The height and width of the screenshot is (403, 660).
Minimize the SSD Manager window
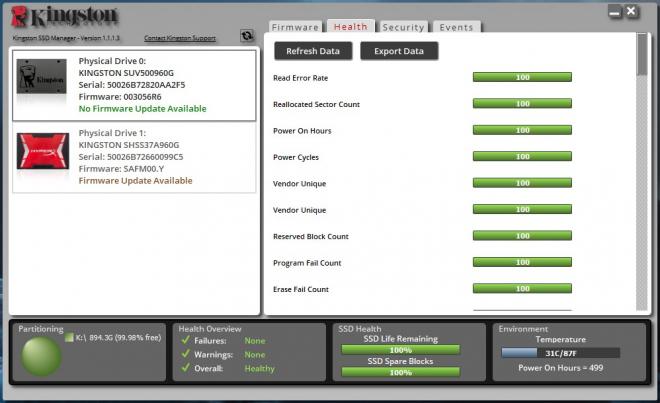coord(615,13)
